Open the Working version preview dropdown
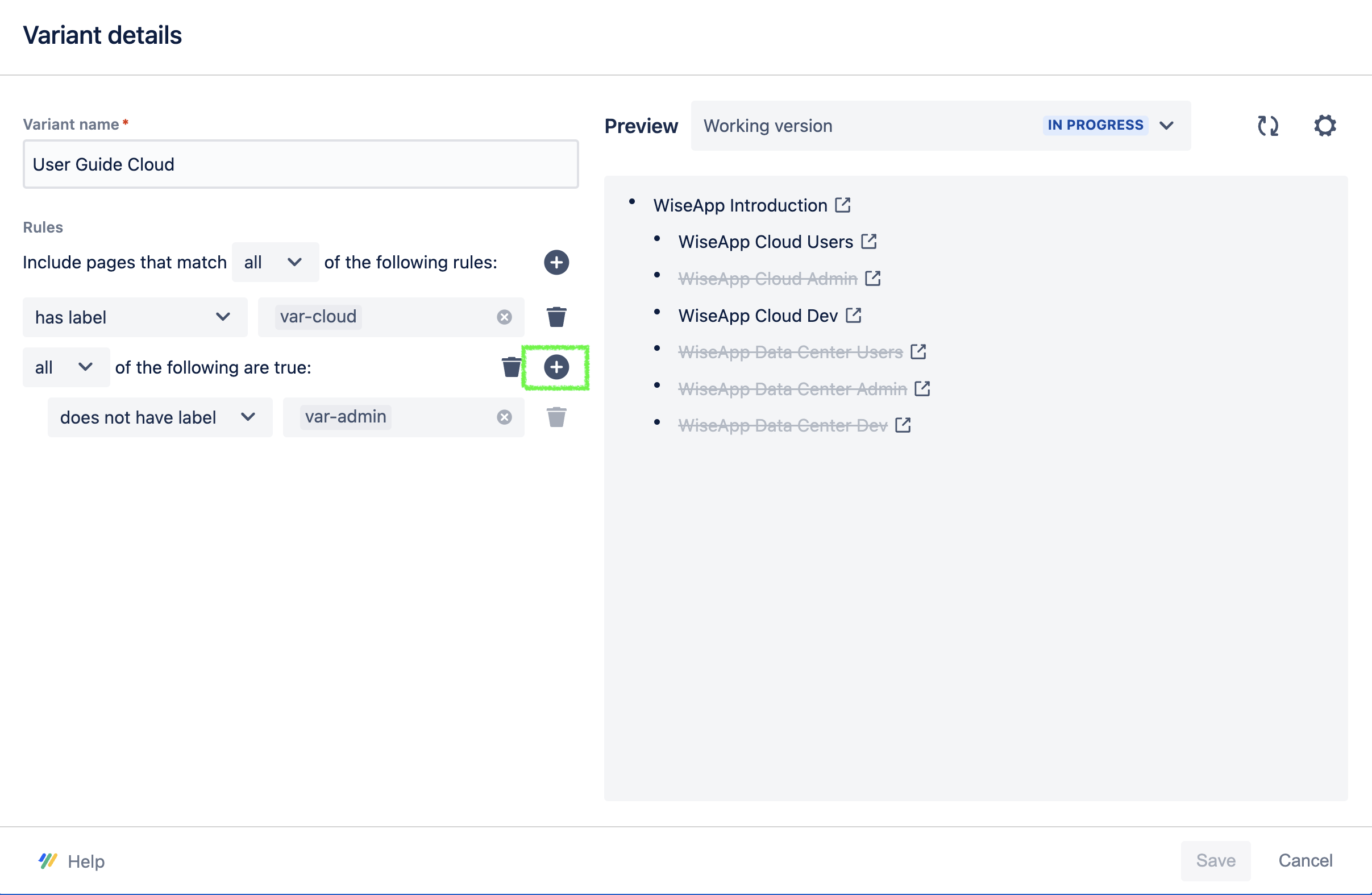 (x=940, y=126)
